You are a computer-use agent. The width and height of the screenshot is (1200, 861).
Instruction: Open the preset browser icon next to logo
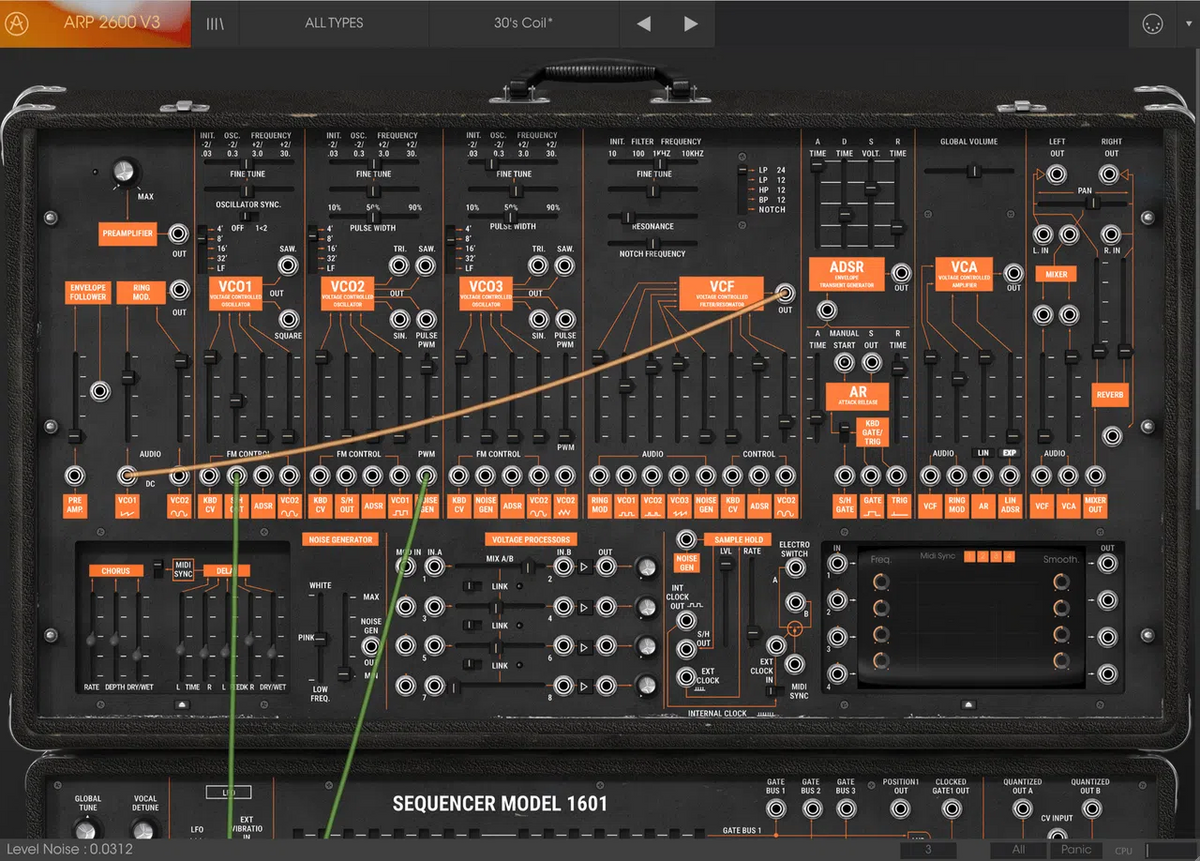coord(213,23)
